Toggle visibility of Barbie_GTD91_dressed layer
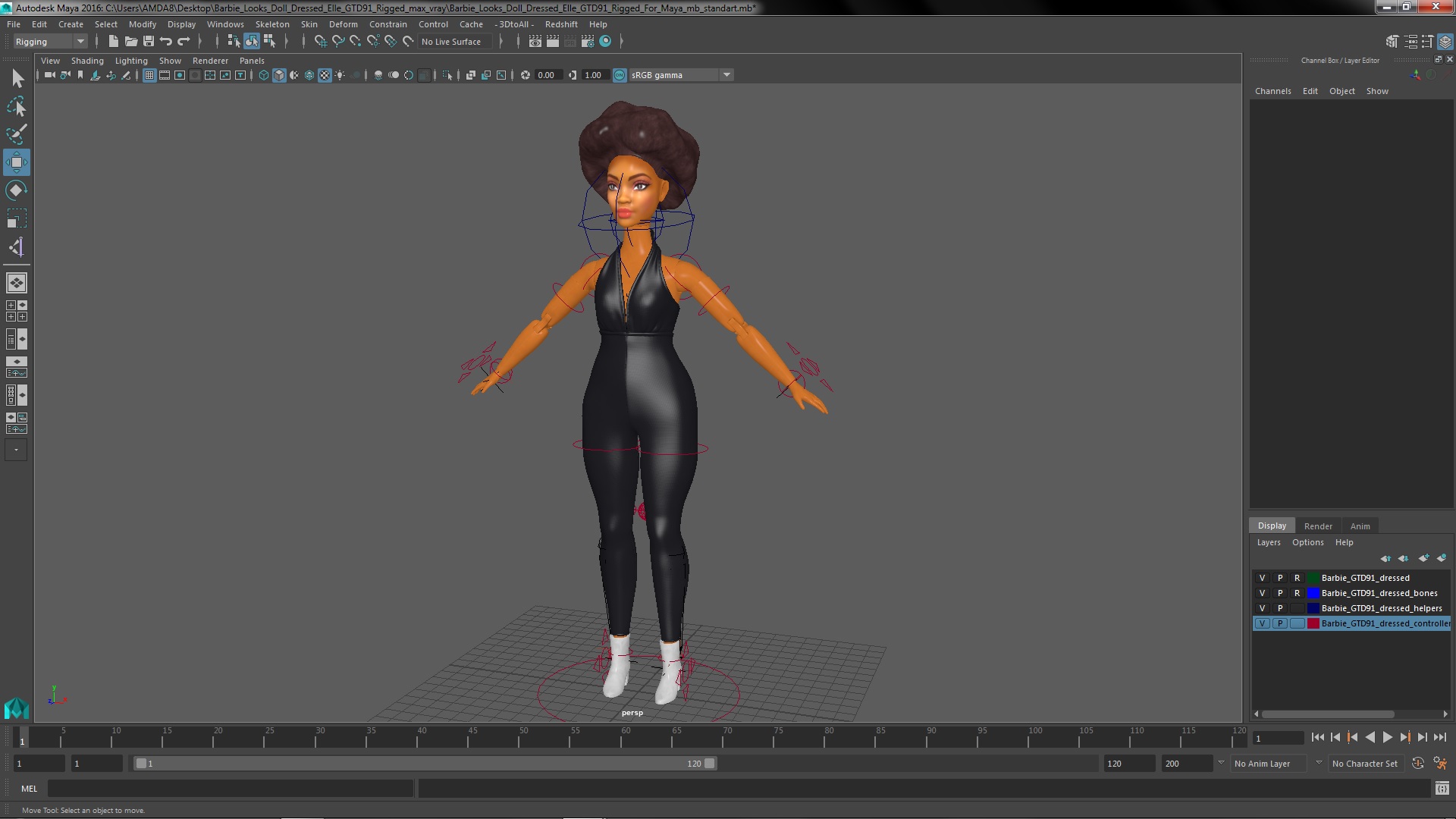1456x819 pixels. (1262, 578)
